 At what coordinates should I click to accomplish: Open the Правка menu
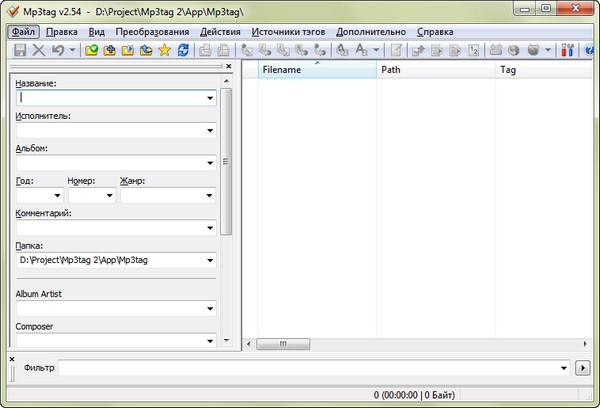[62, 32]
